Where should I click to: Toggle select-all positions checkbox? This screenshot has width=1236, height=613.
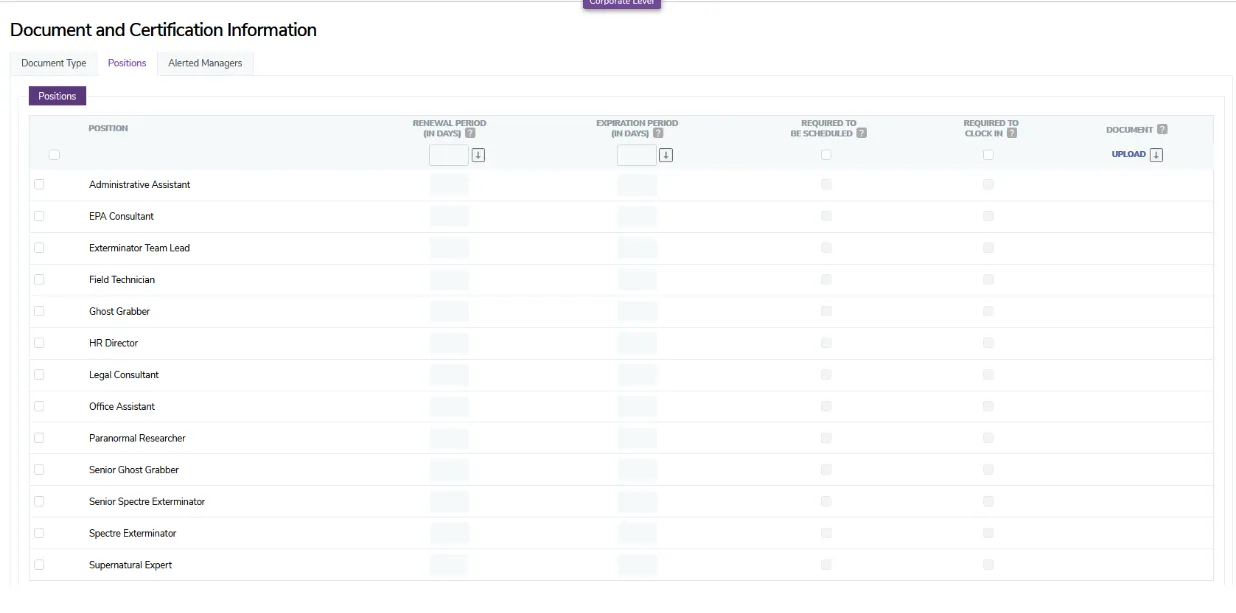(54, 155)
